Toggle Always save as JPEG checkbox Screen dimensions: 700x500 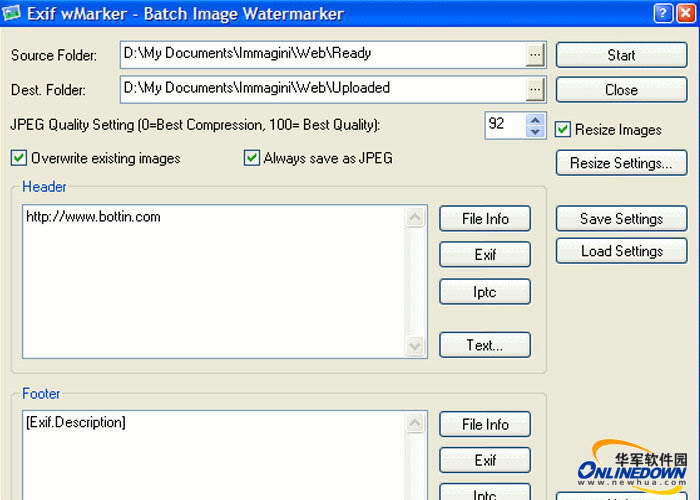point(252,158)
